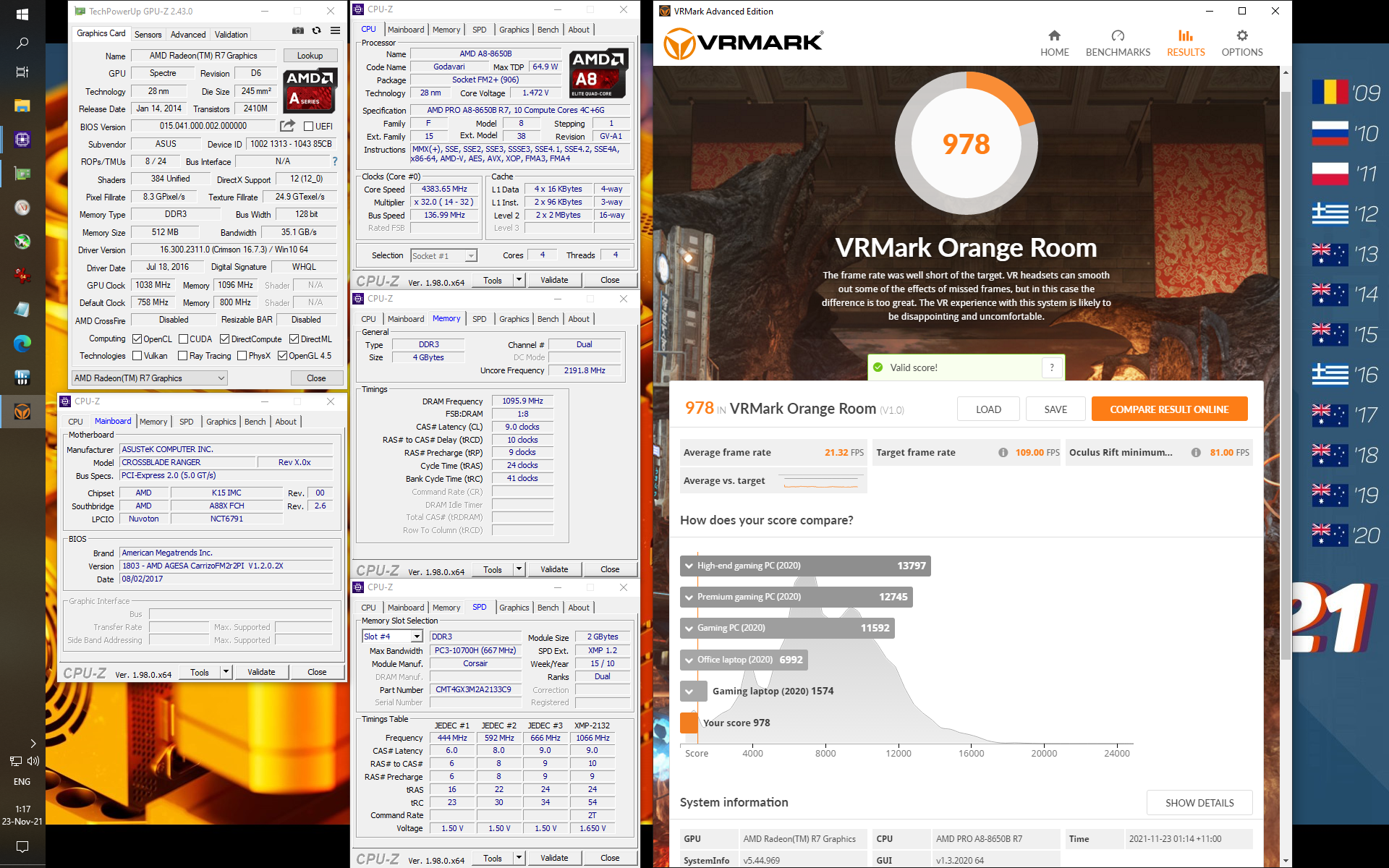The width and height of the screenshot is (1389, 868).
Task: Open VRMark OPTIONS gear icon
Action: click(x=1242, y=35)
